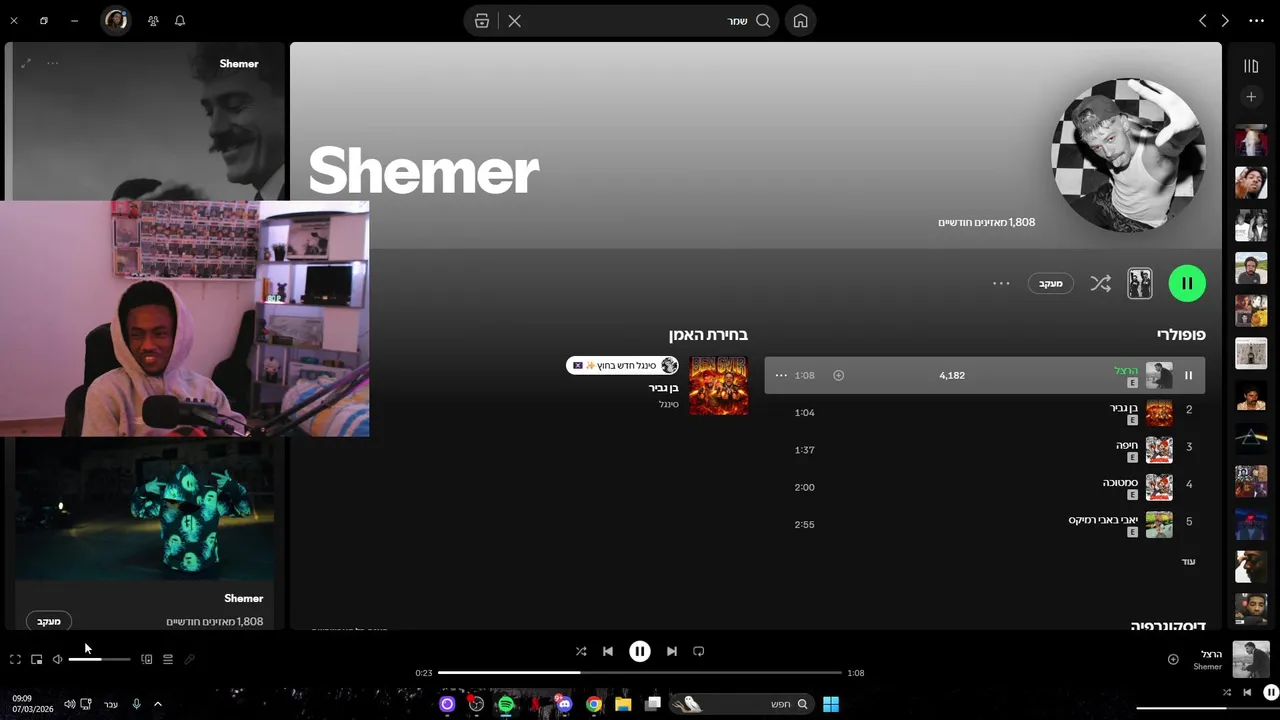
Task: Clear the search text with the X
Action: coord(514,21)
